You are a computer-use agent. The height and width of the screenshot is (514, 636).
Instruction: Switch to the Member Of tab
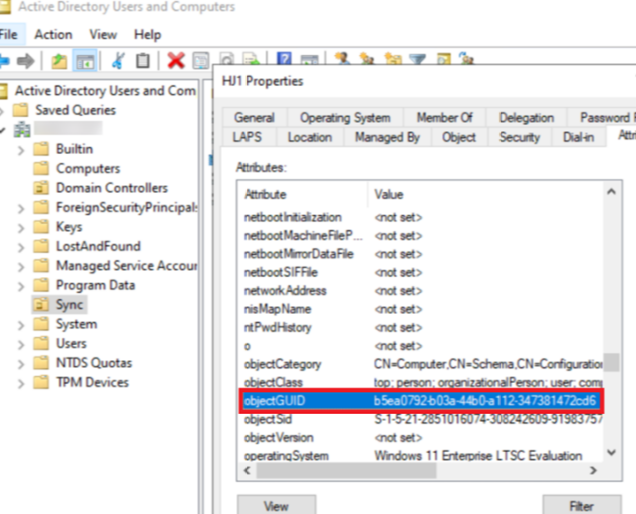coord(445,118)
